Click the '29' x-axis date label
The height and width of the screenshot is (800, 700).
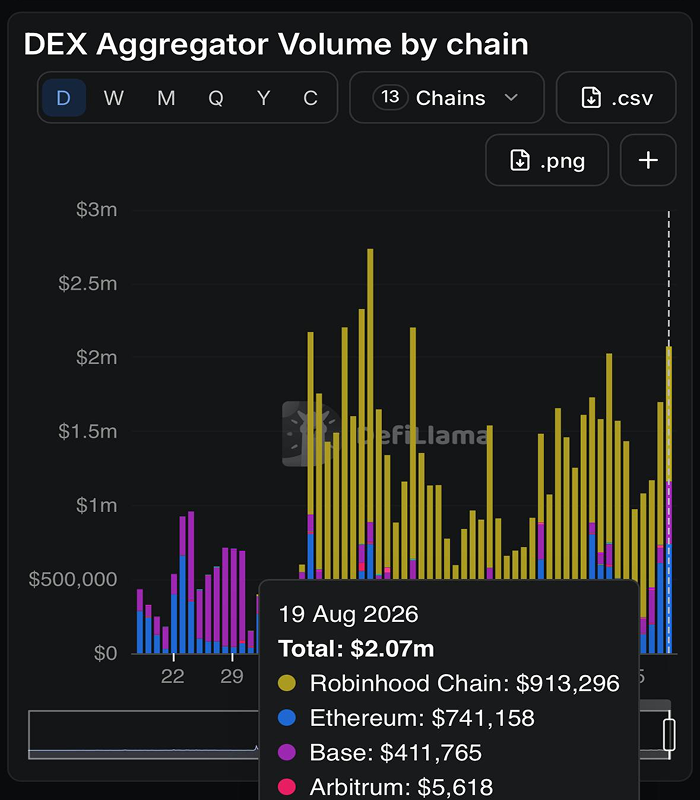(232, 677)
